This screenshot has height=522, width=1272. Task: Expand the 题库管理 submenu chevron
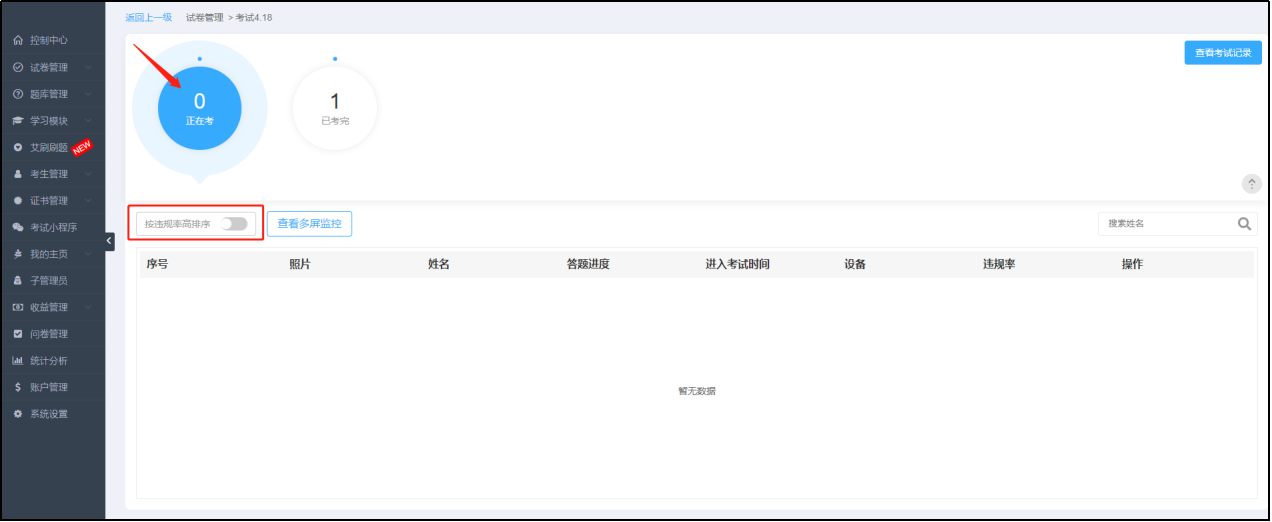[x=88, y=94]
